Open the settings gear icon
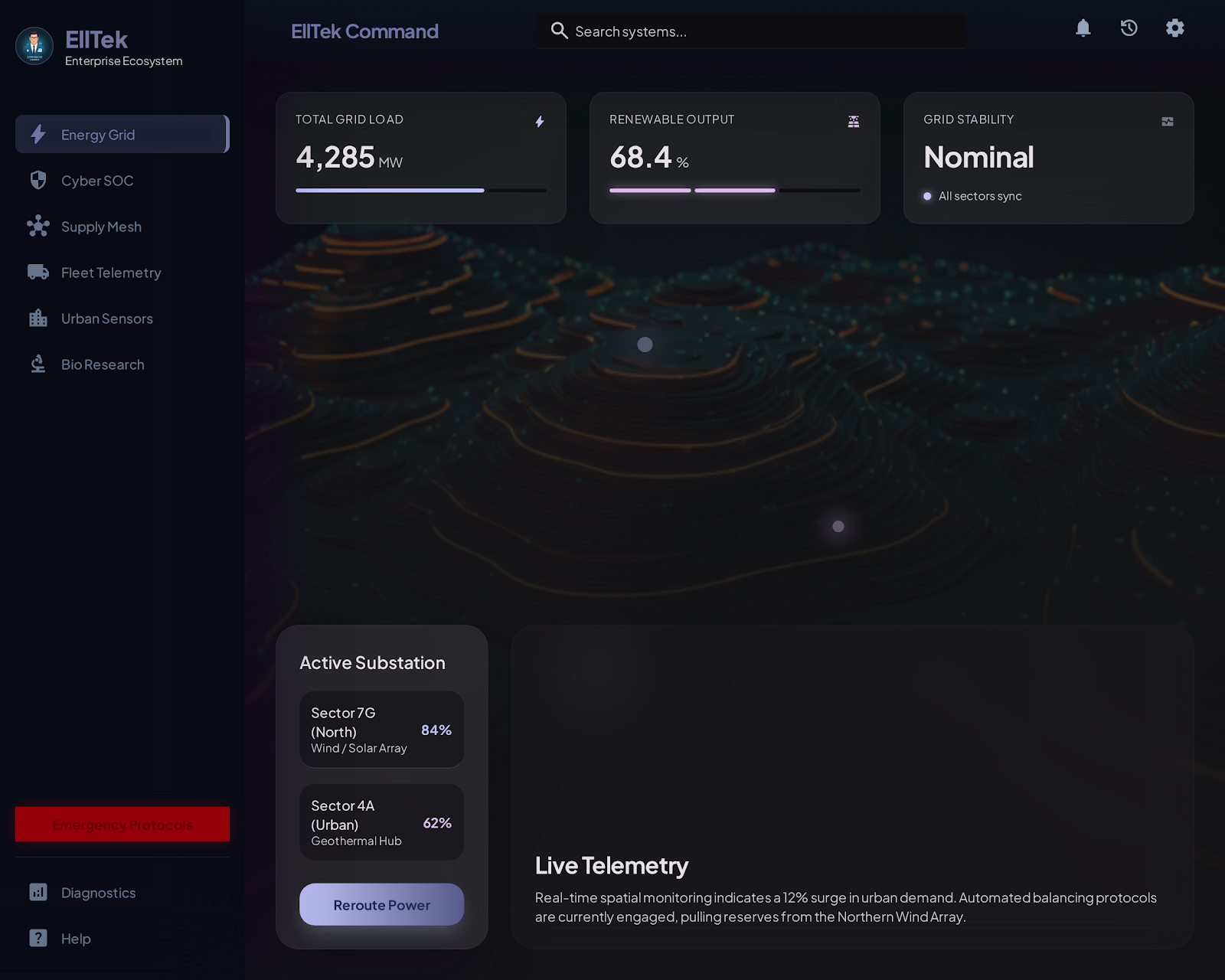The height and width of the screenshot is (980, 1225). 1175,28
